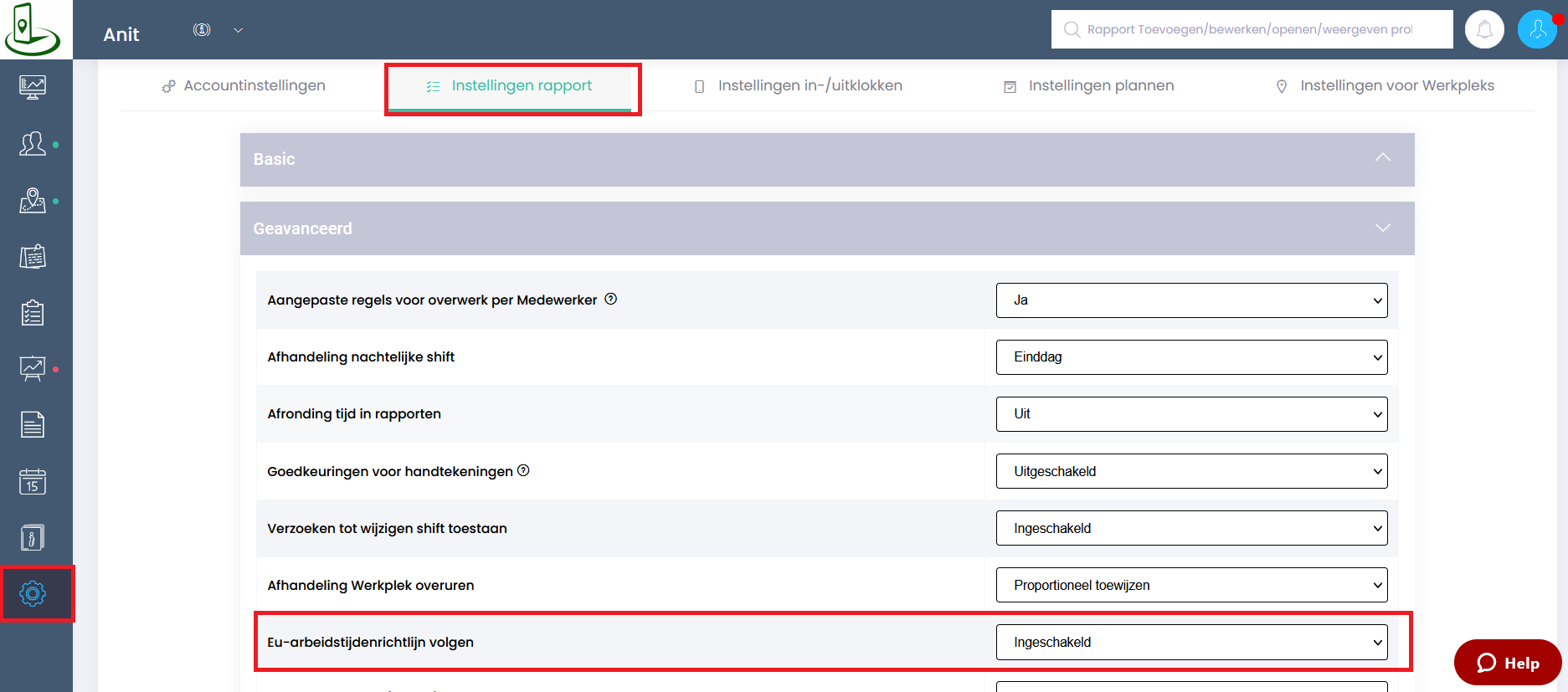Click the document page icon in sidebar
Screen dimensions: 1568x692
click(33, 425)
